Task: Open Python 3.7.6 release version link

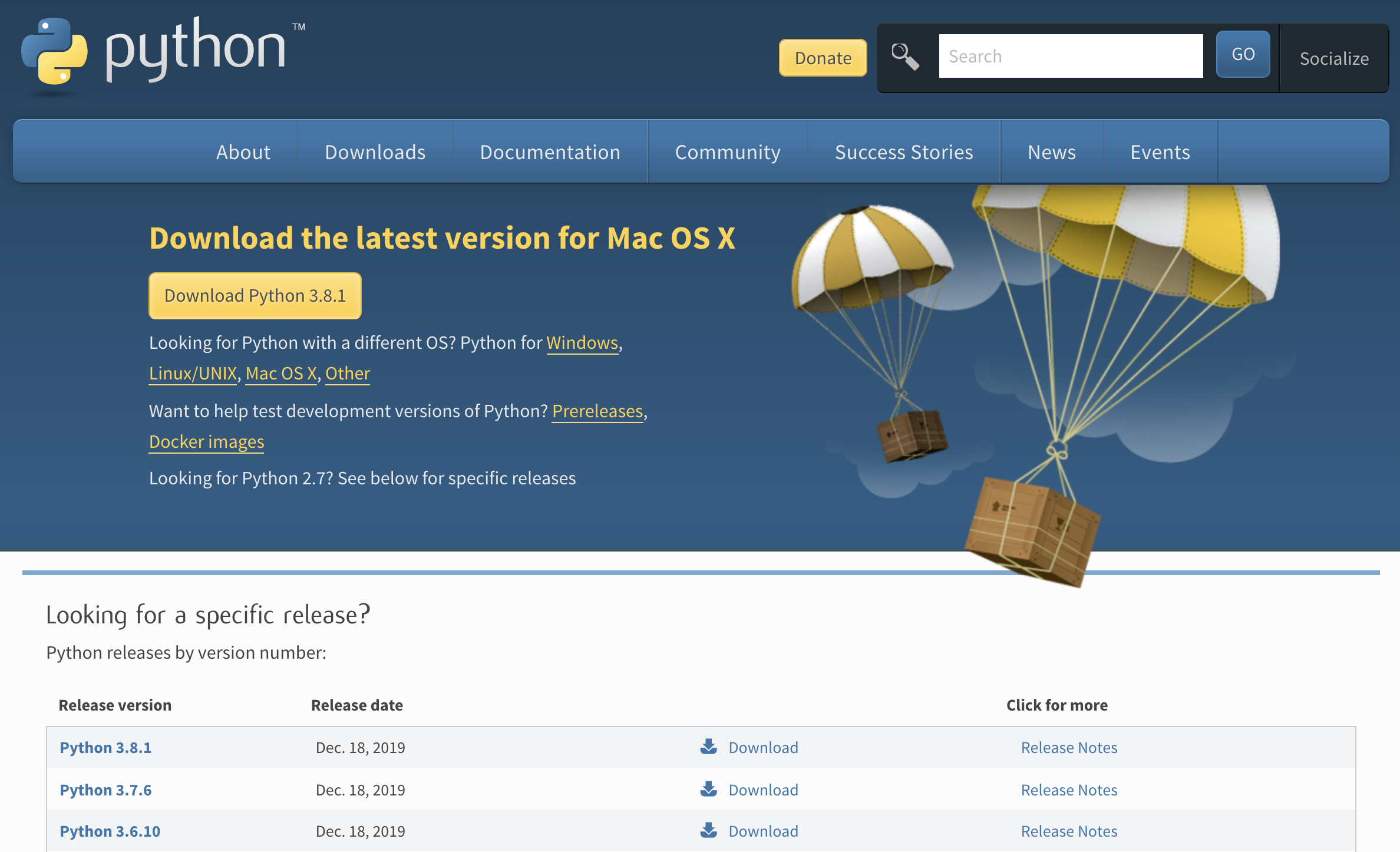Action: [x=105, y=790]
